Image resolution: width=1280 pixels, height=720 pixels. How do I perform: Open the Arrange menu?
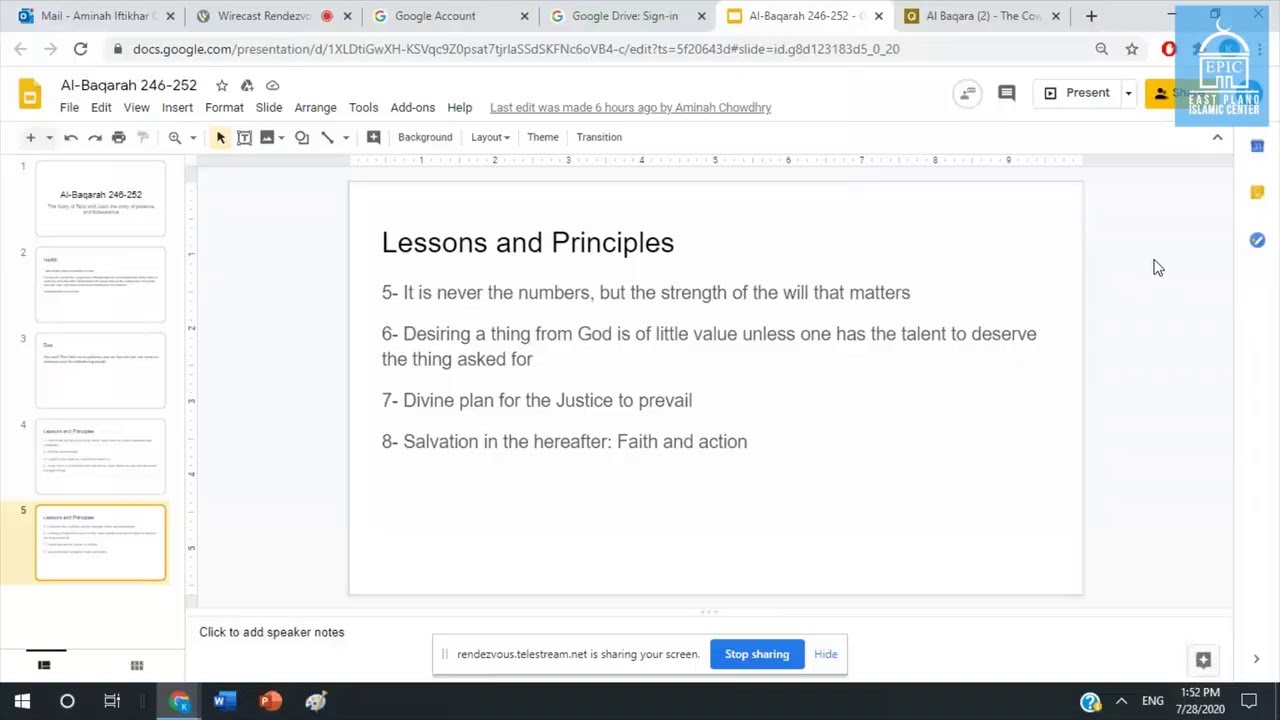coord(315,108)
